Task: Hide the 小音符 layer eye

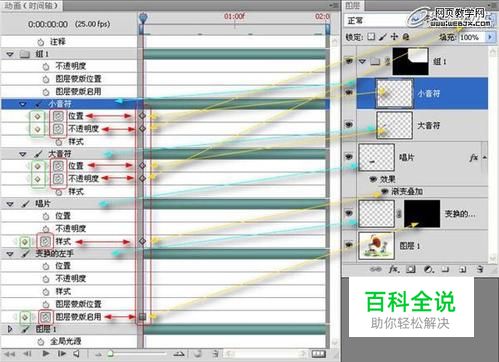Action: point(349,92)
